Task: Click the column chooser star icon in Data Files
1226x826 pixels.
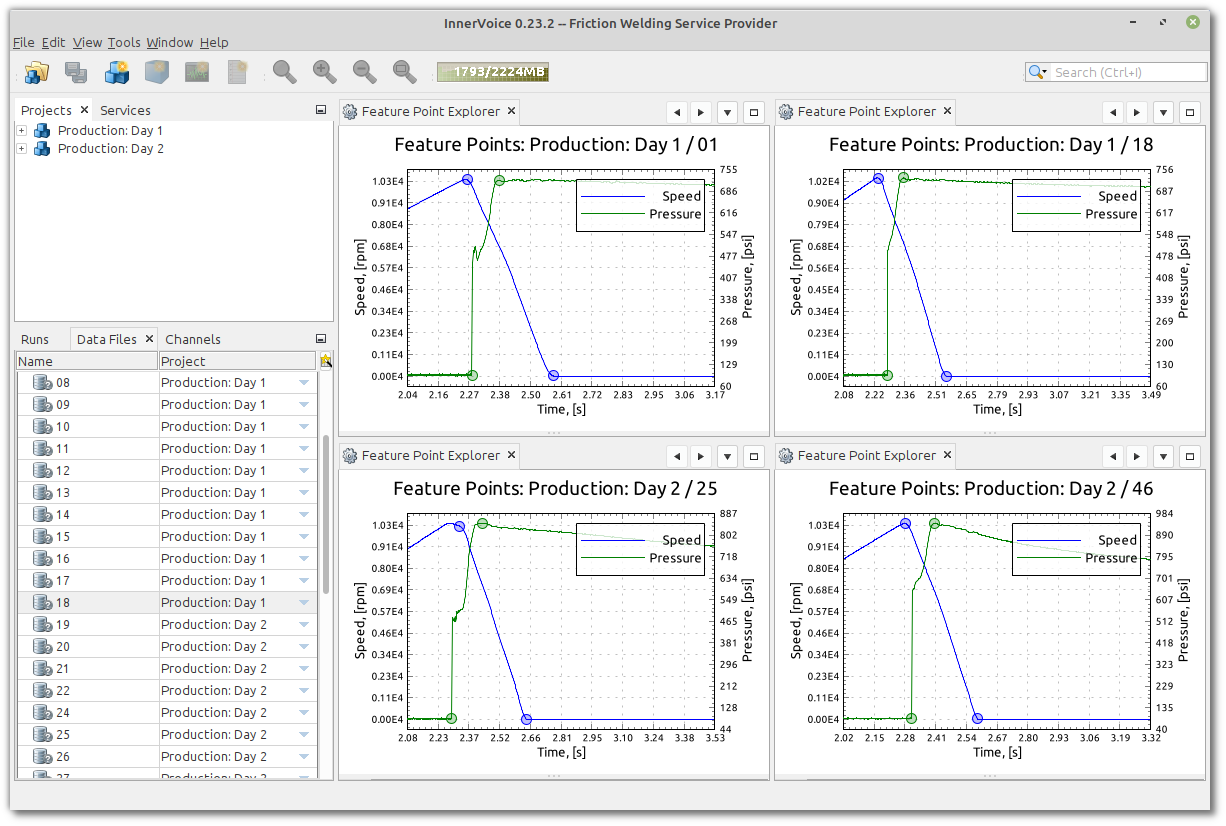Action: coord(326,361)
